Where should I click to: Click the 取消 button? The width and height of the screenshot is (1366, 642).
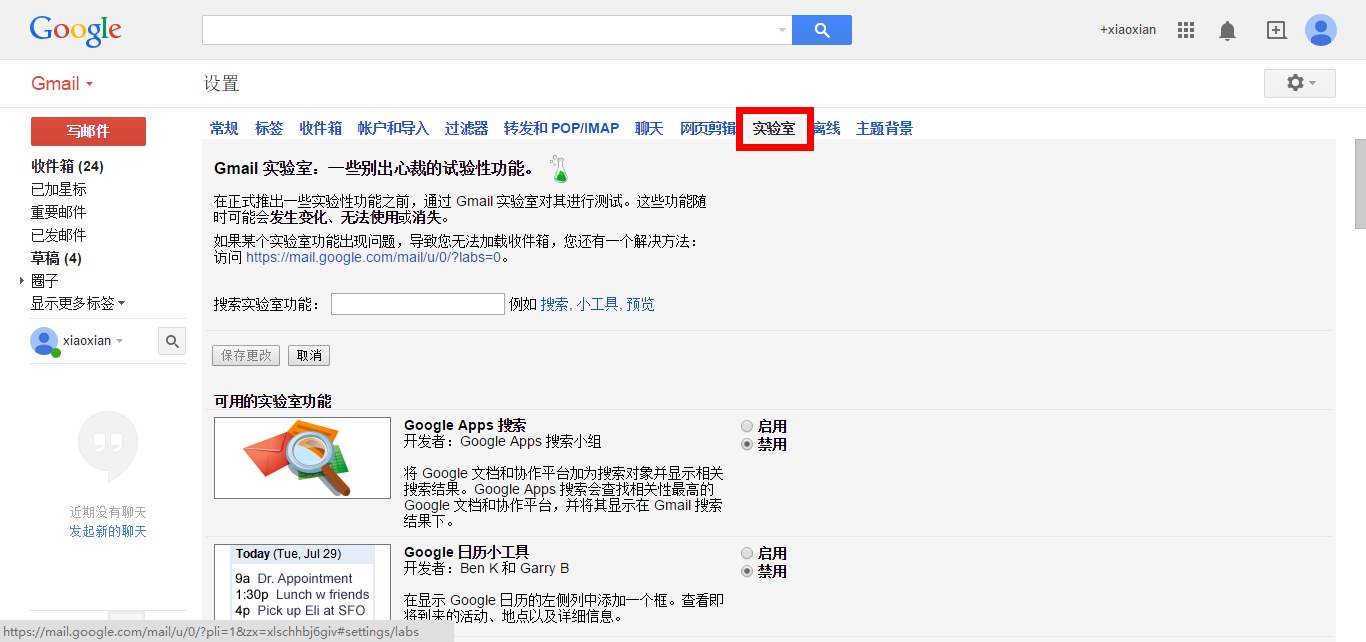pyautogui.click(x=309, y=355)
